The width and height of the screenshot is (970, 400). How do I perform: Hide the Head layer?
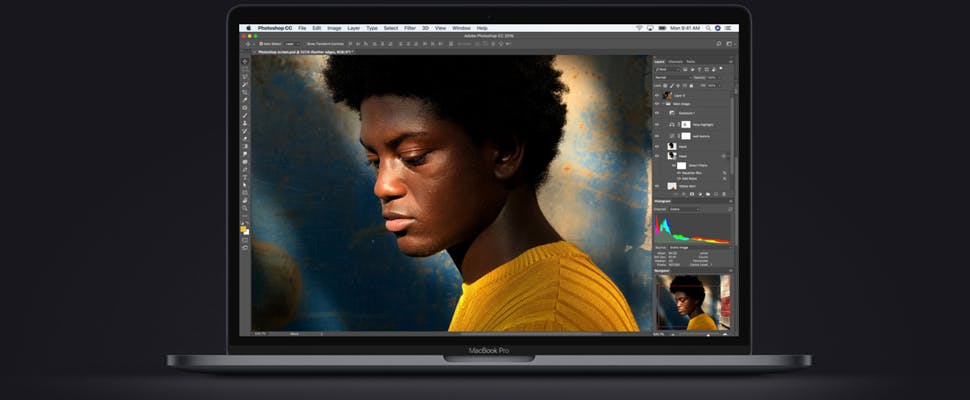tap(657, 156)
